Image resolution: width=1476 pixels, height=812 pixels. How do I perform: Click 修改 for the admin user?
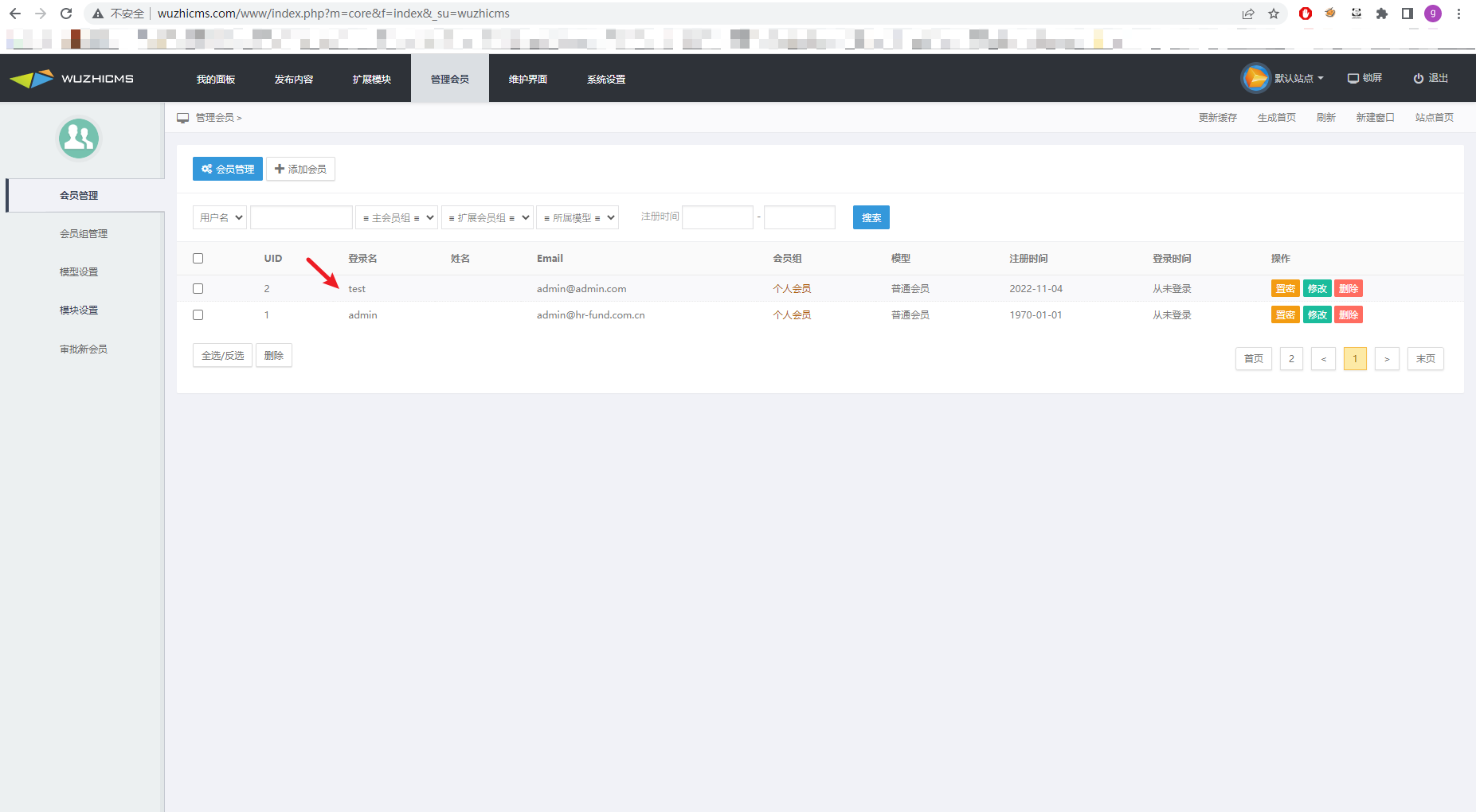(x=1317, y=314)
